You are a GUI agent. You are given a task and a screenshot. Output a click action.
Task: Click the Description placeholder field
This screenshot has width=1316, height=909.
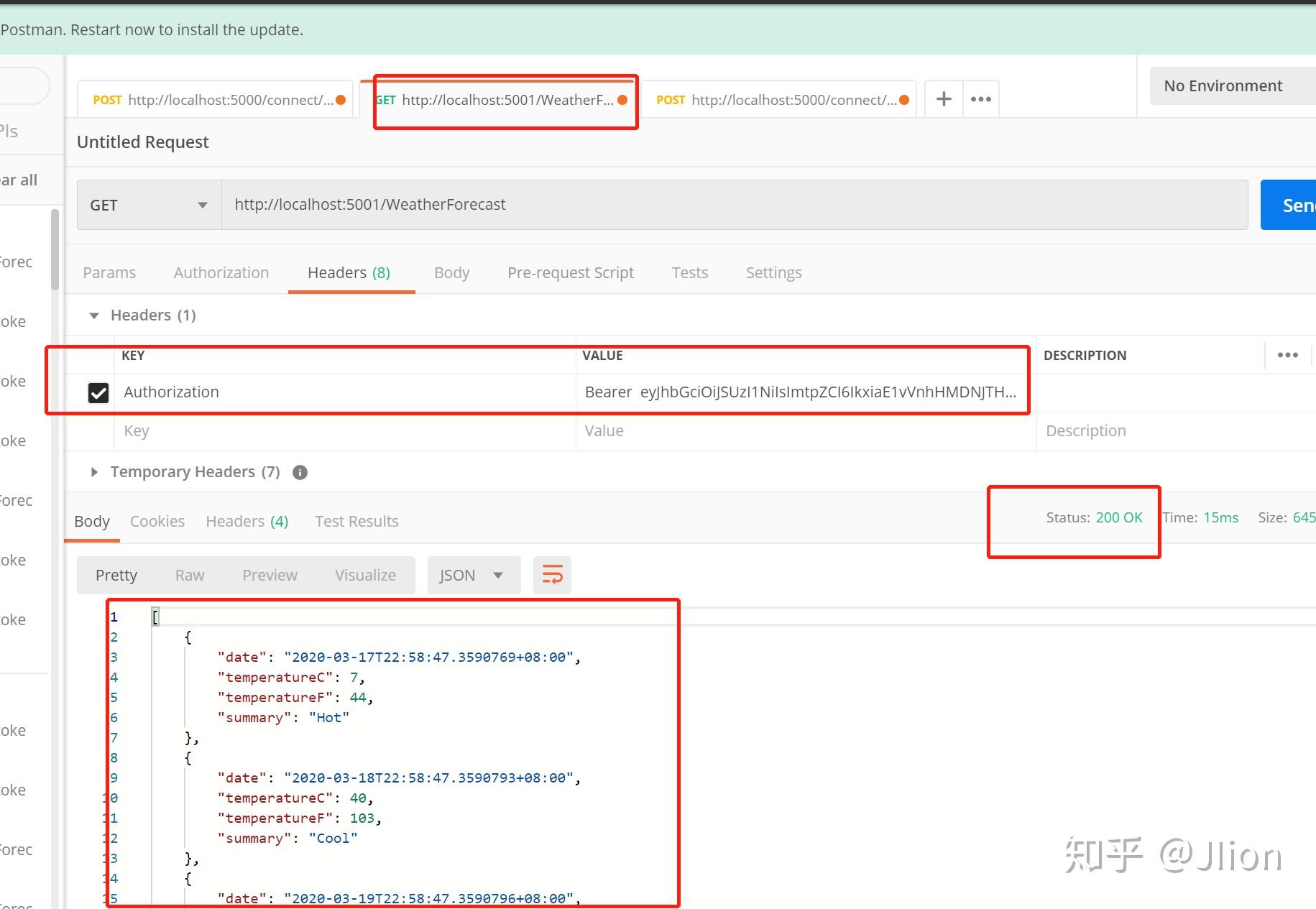[1176, 431]
